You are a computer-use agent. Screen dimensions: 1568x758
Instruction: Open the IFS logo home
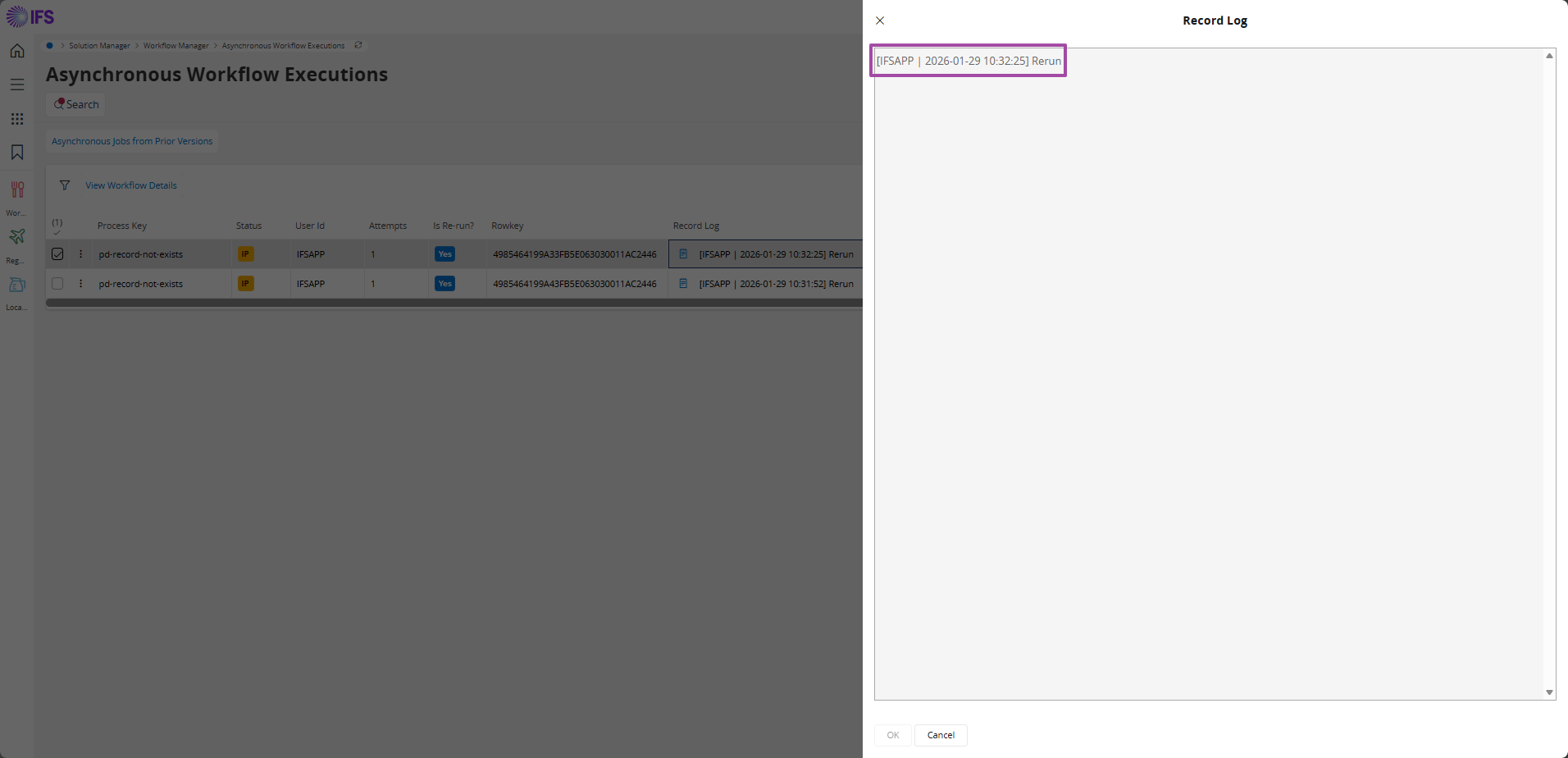(x=30, y=16)
